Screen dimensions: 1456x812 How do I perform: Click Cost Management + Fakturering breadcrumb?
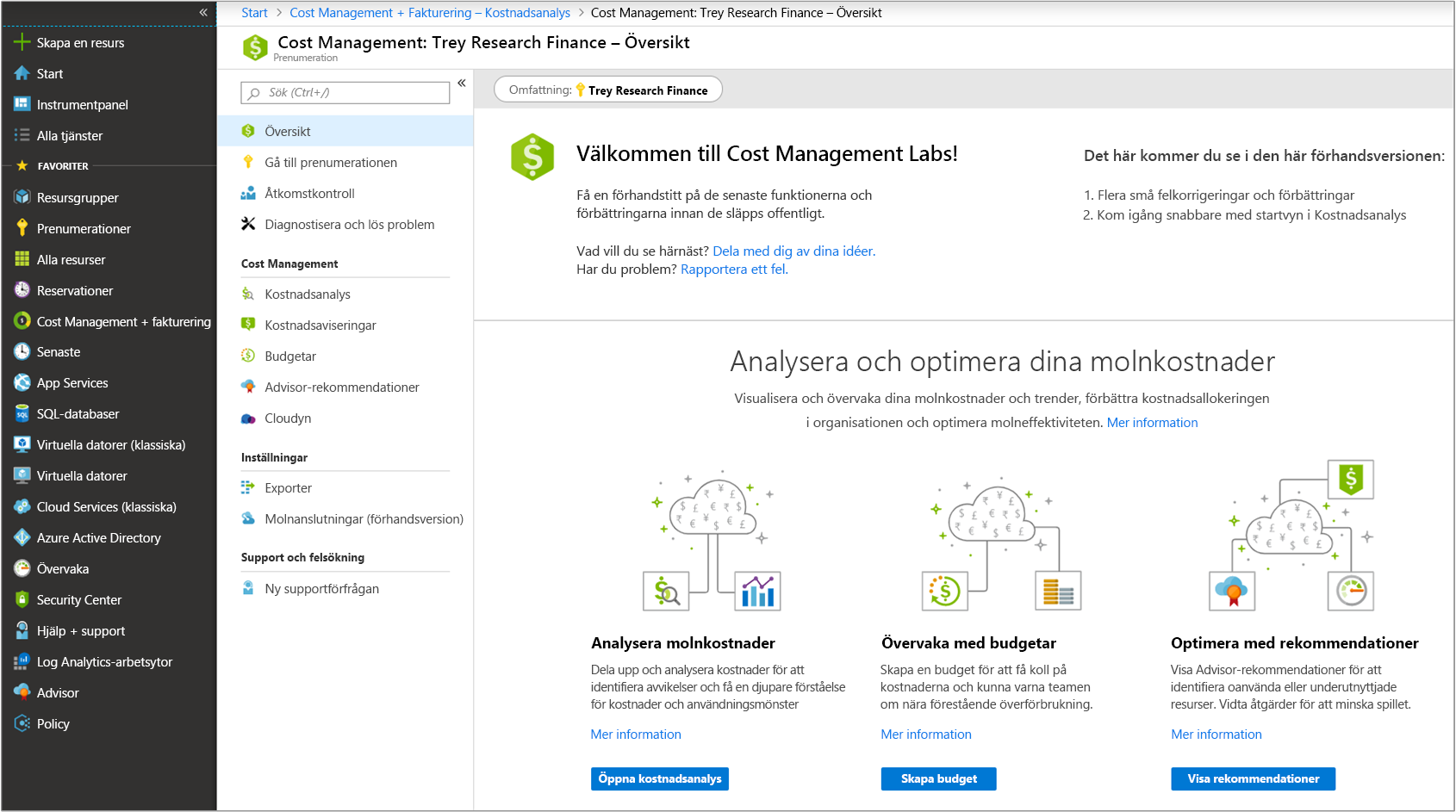click(x=430, y=12)
